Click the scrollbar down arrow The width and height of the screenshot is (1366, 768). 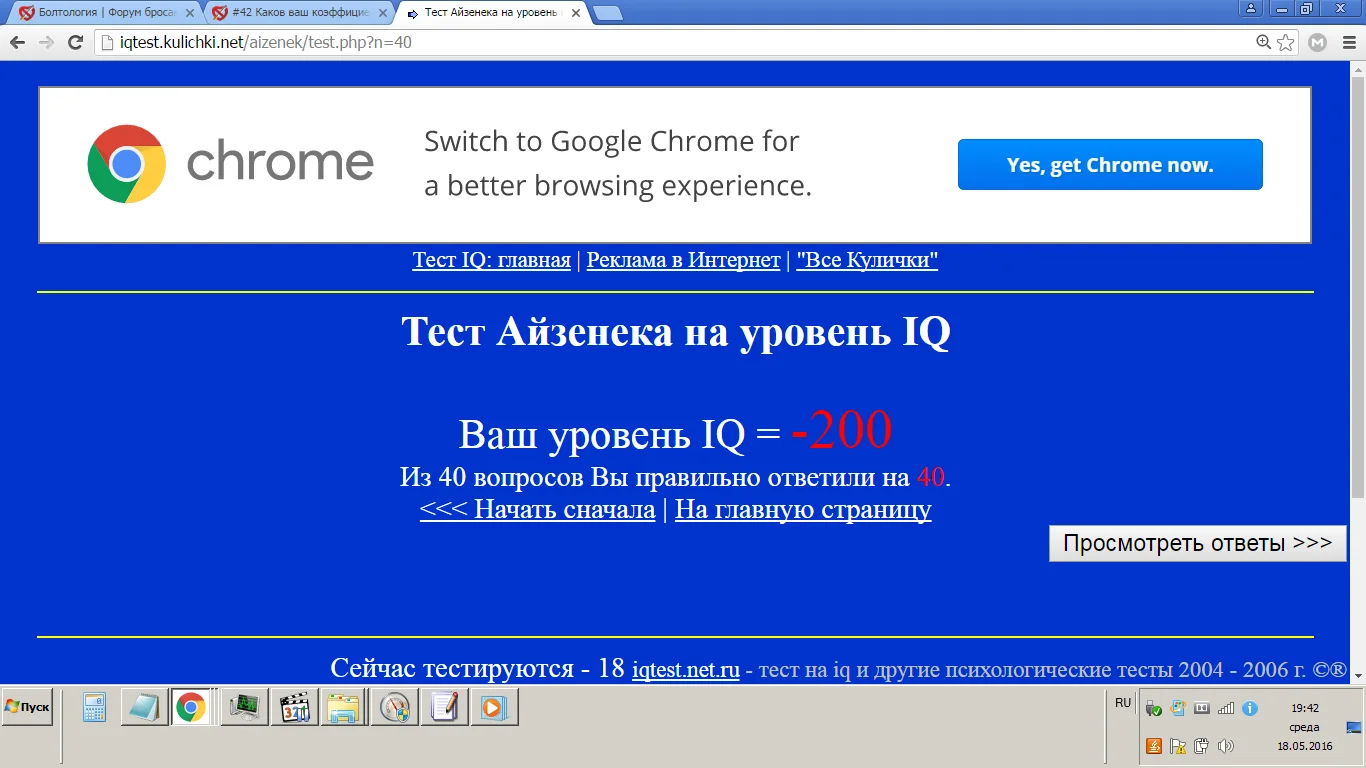1357,676
